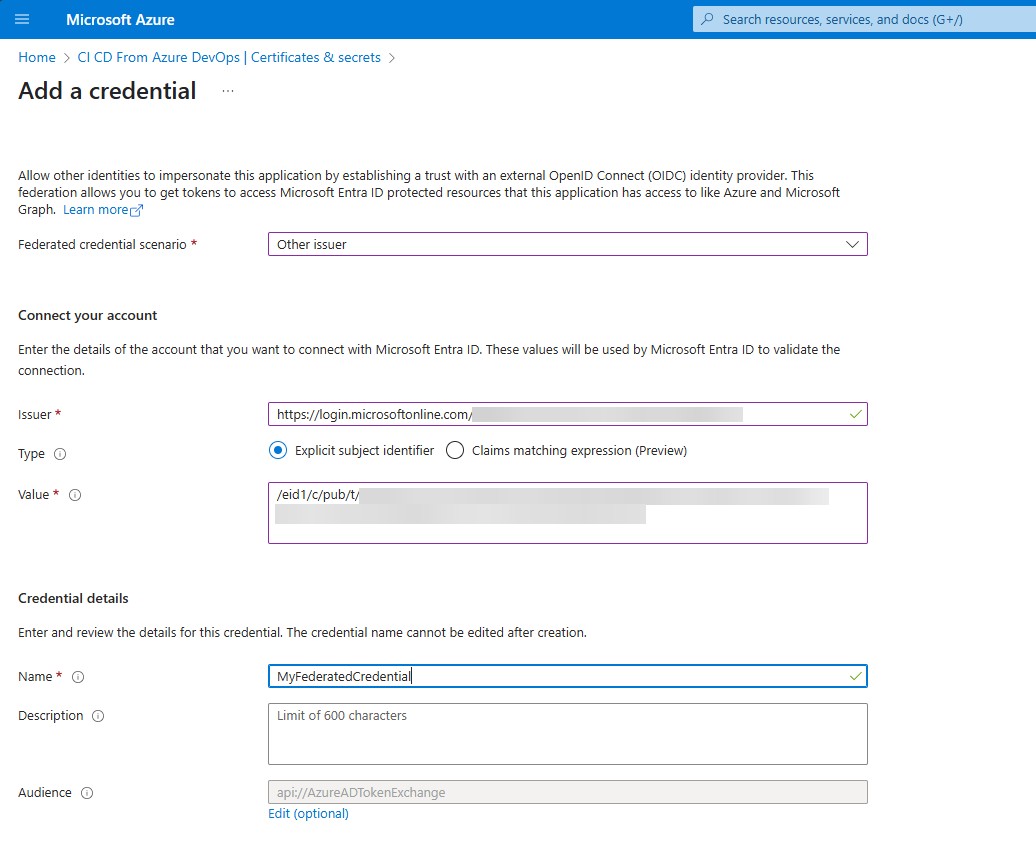Click the info icon next to Value
Screen dimensions: 1036x842
click(75, 495)
